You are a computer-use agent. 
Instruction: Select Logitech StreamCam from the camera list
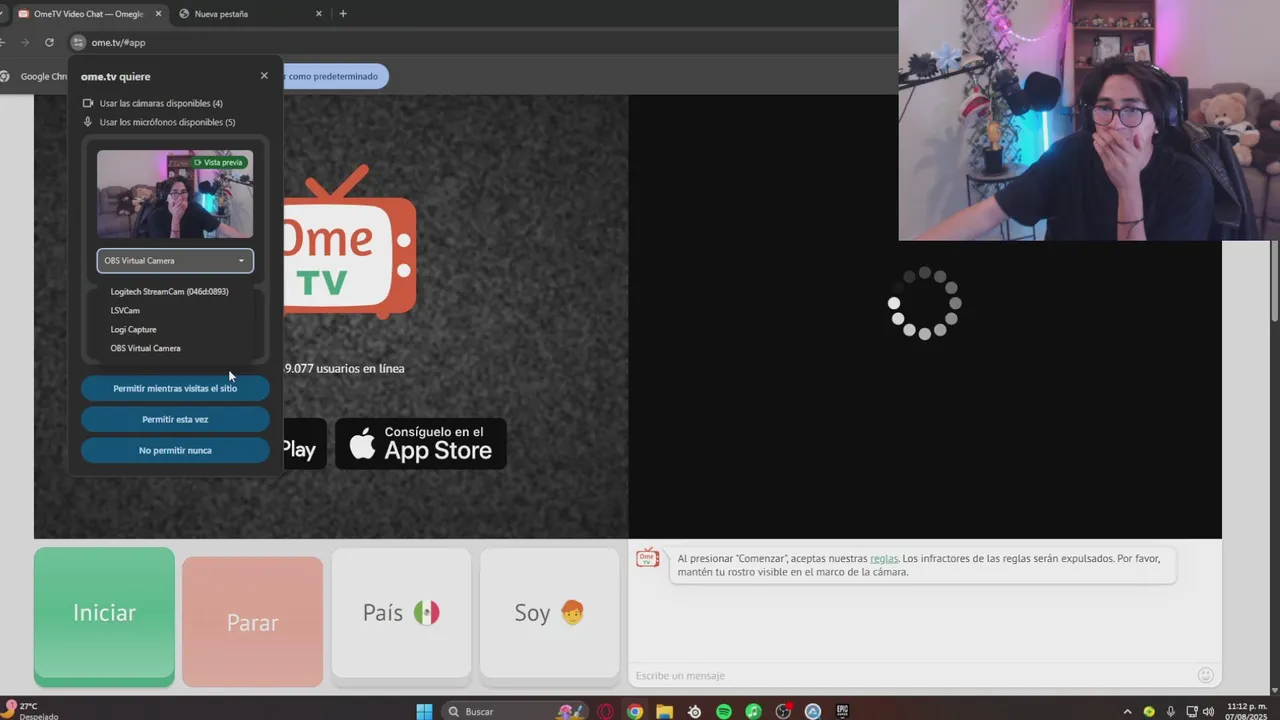pos(169,292)
